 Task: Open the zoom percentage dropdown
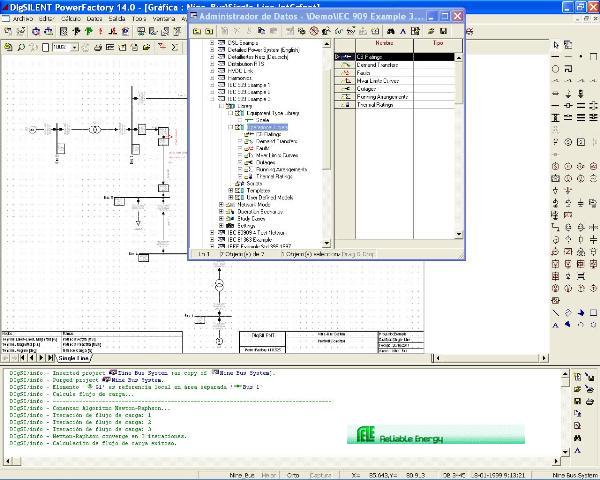[75, 47]
